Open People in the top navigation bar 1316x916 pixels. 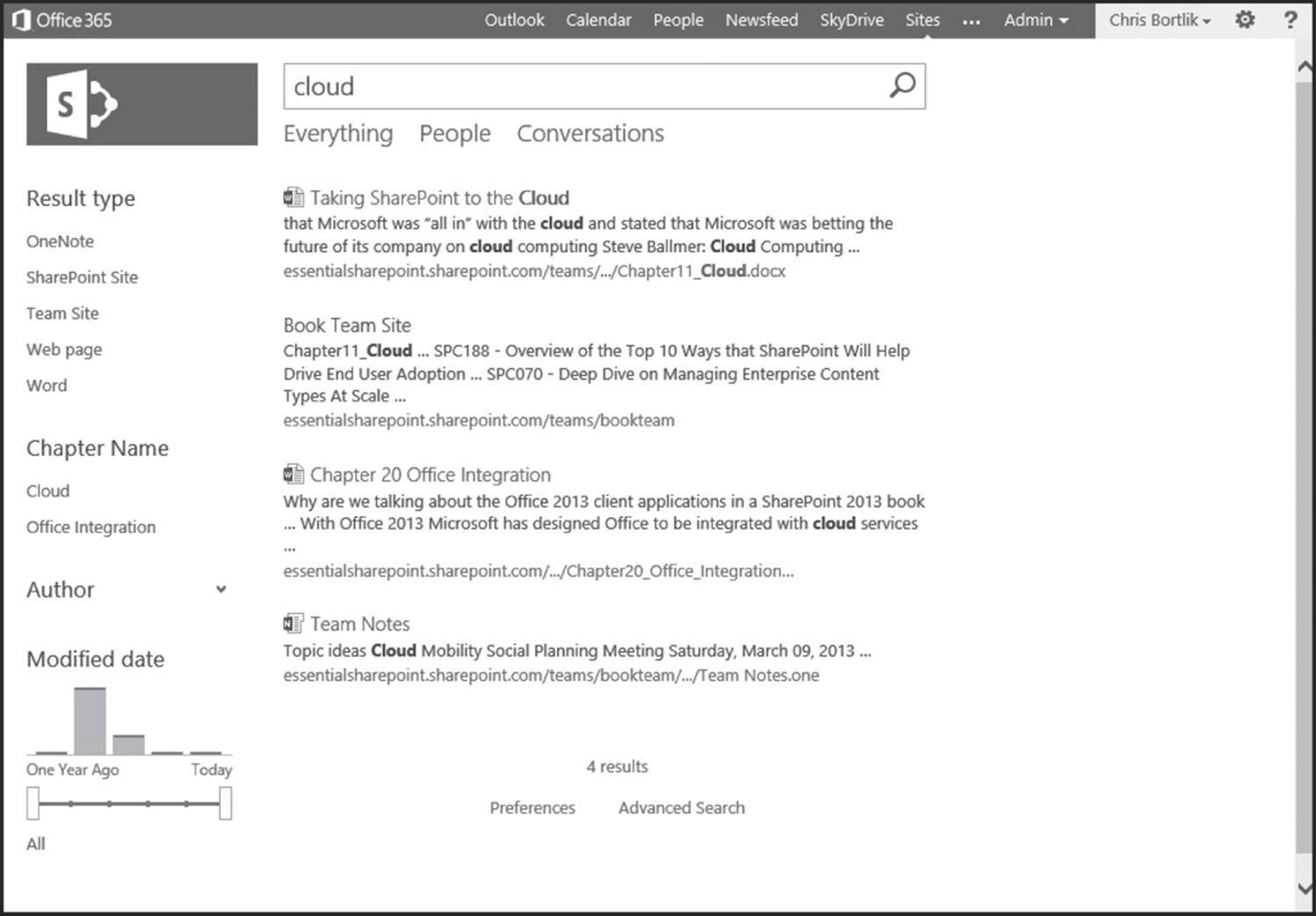pyautogui.click(x=678, y=19)
